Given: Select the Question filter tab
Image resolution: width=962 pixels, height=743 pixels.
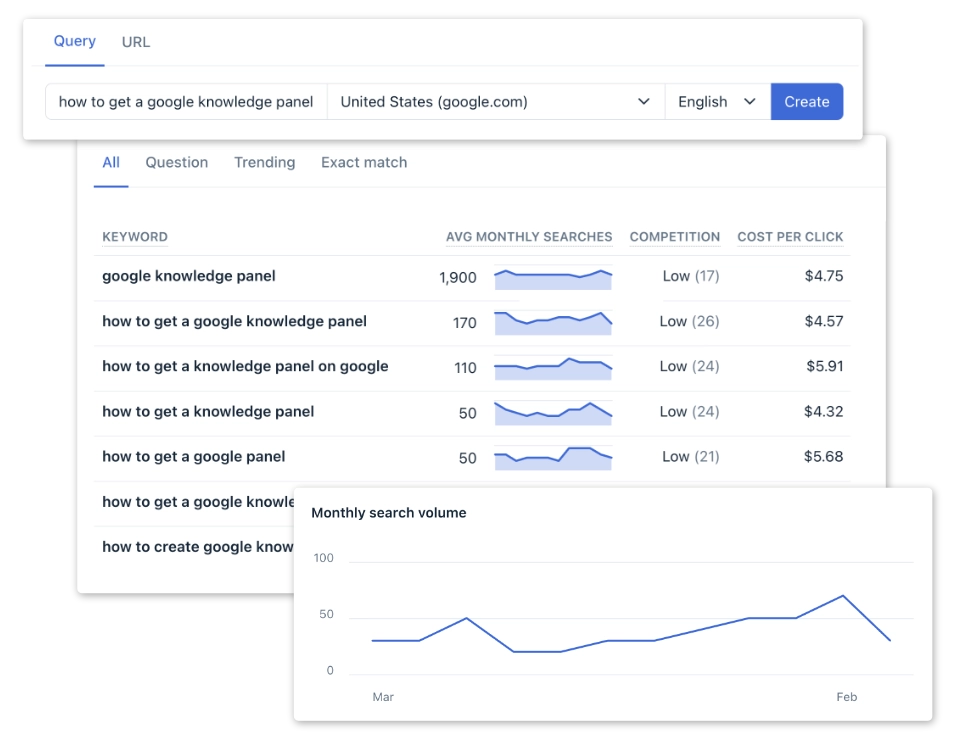Looking at the screenshot, I should (177, 163).
